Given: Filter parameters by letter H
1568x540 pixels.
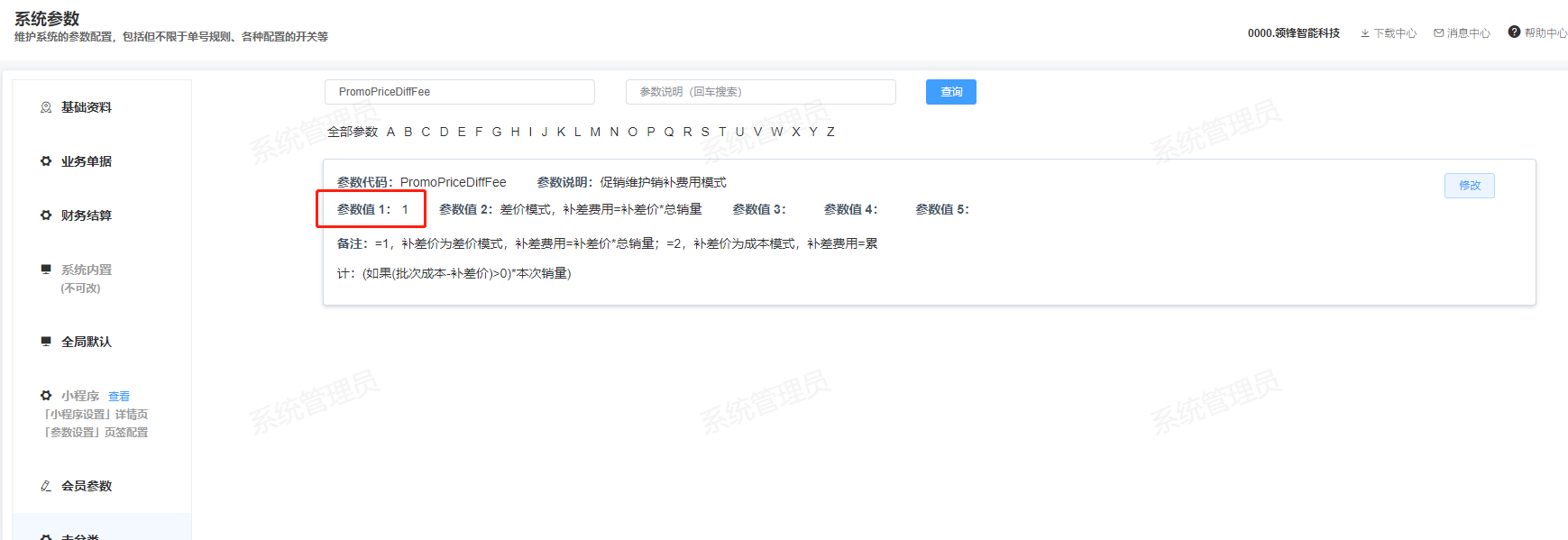Looking at the screenshot, I should (x=516, y=132).
